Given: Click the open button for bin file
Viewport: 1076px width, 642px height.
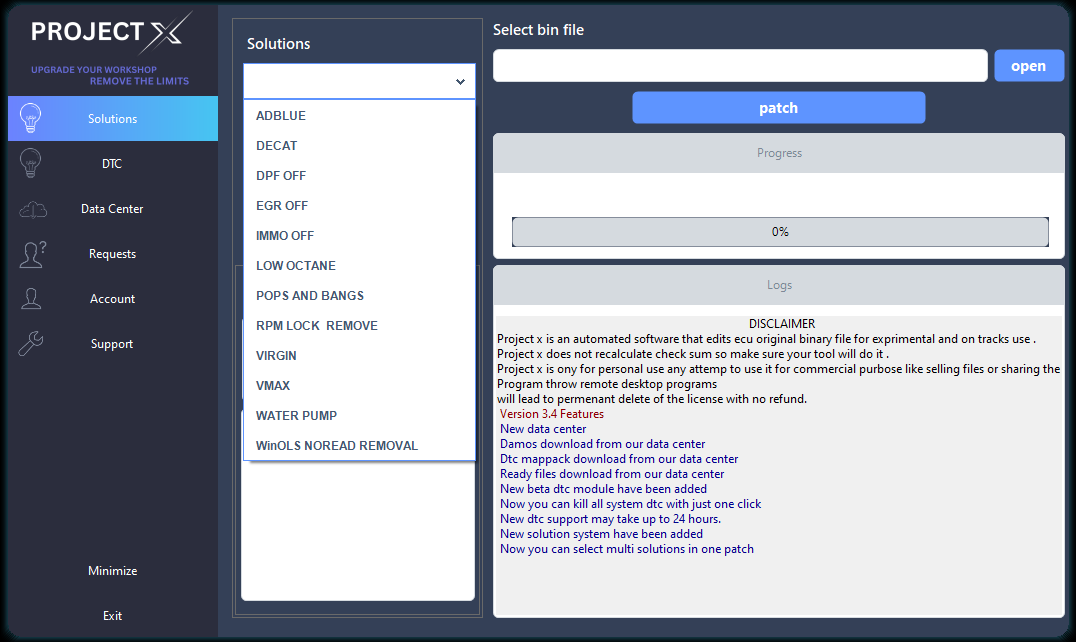Looking at the screenshot, I should (x=1029, y=66).
